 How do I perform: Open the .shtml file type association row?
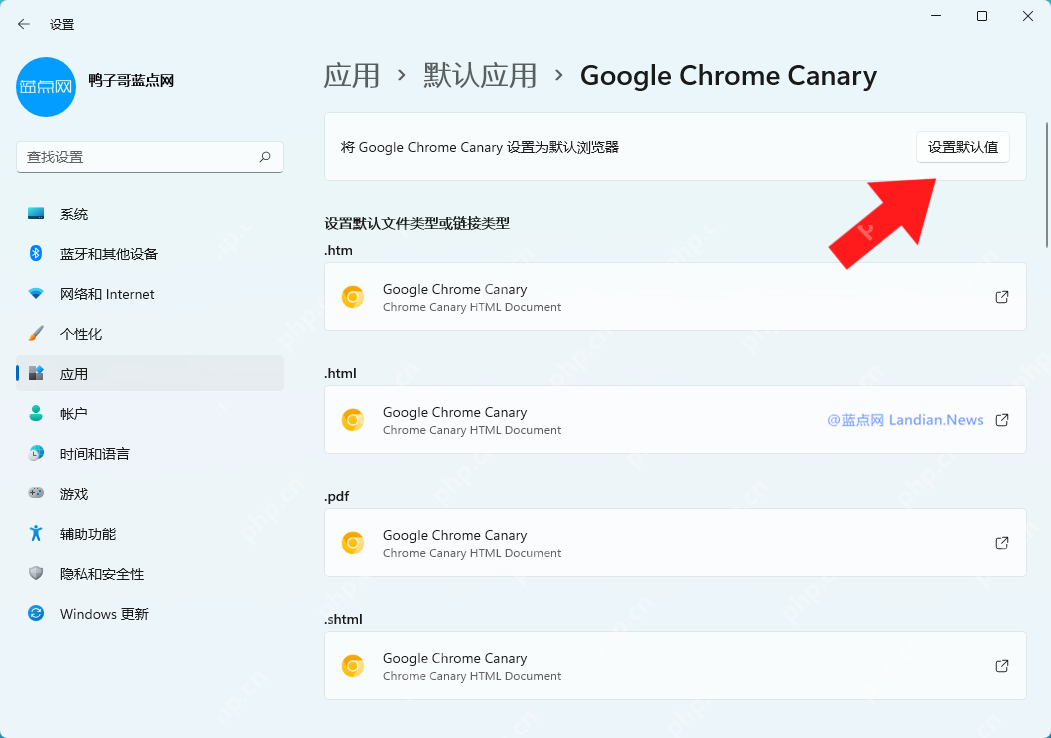(x=675, y=666)
